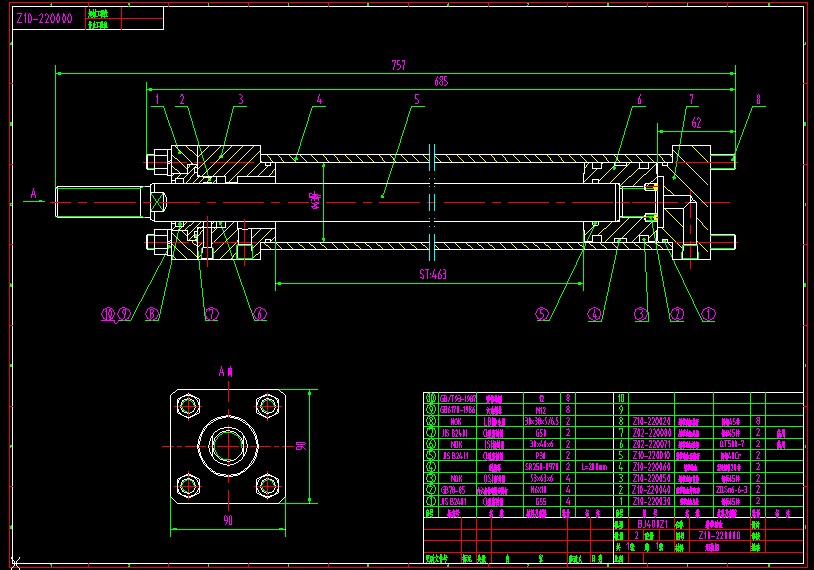Select the QT500-7 material cell

[731, 444]
